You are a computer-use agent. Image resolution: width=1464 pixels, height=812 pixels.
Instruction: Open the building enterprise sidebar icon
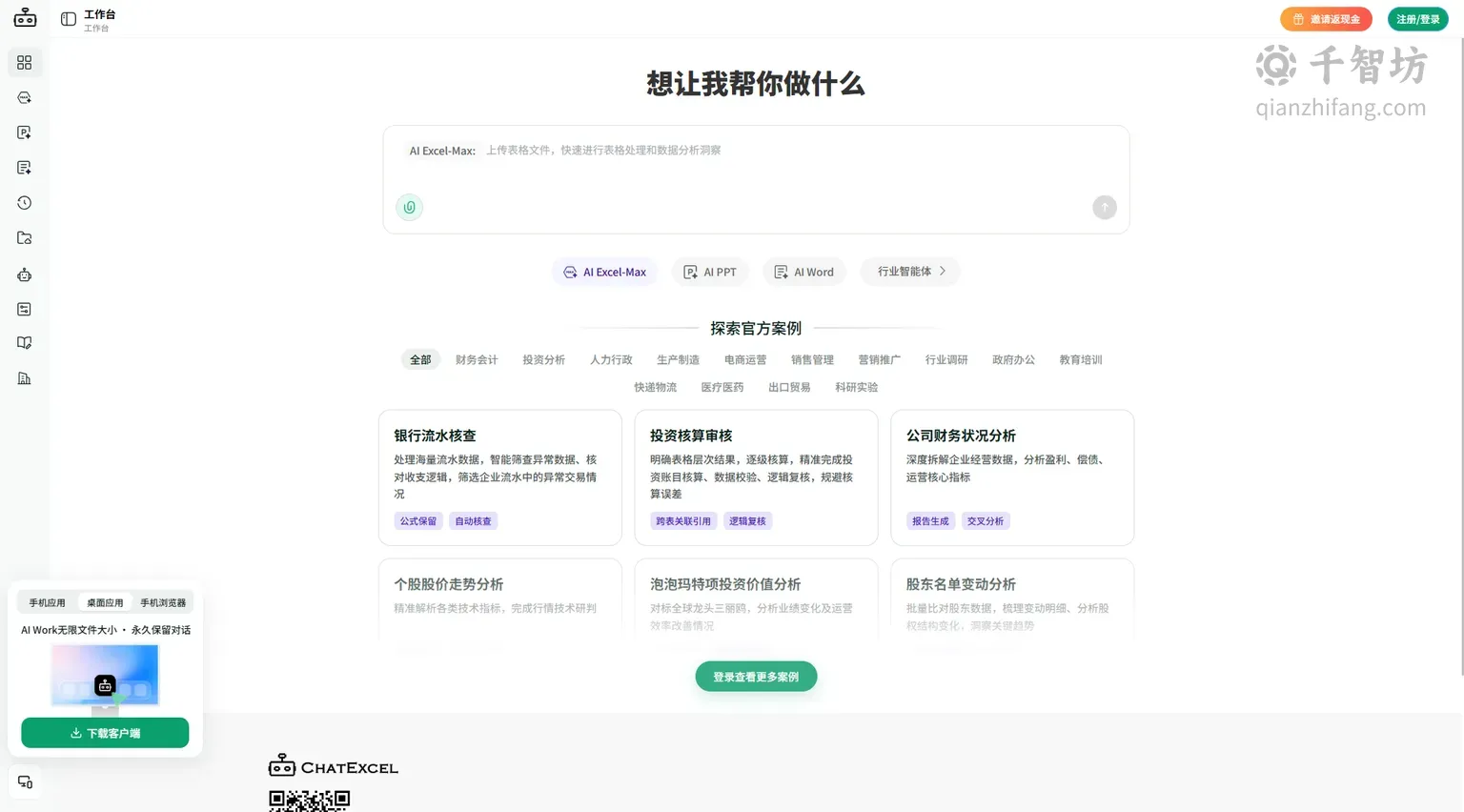25,378
